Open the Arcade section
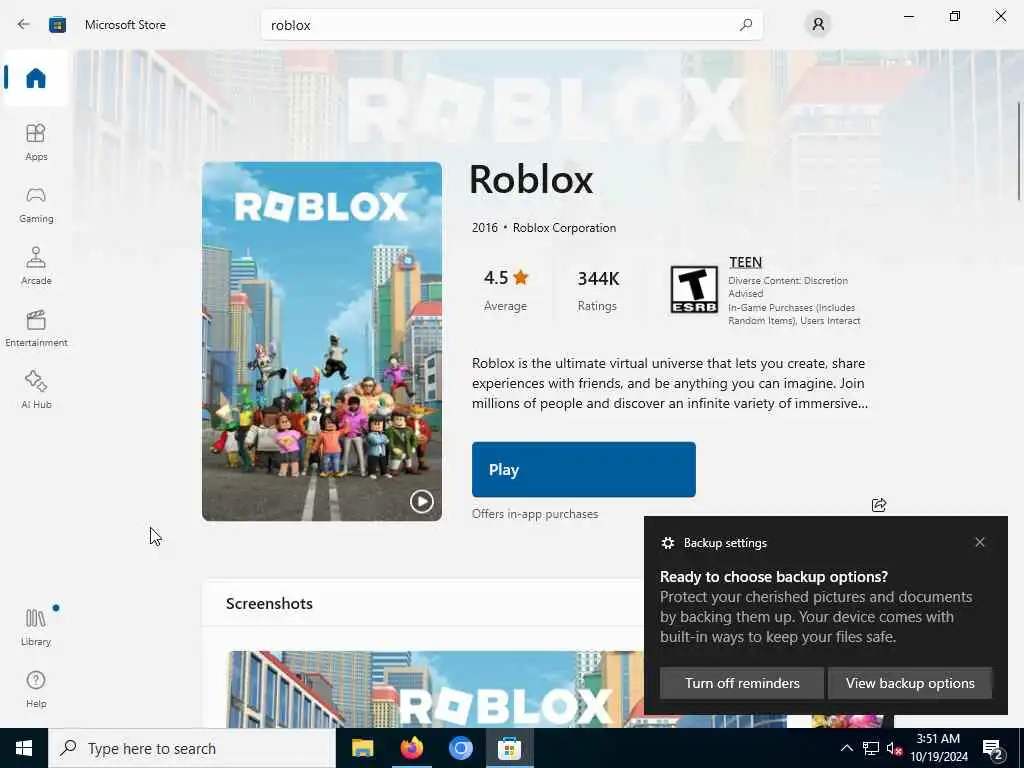This screenshot has width=1024, height=768. pyautogui.click(x=36, y=266)
